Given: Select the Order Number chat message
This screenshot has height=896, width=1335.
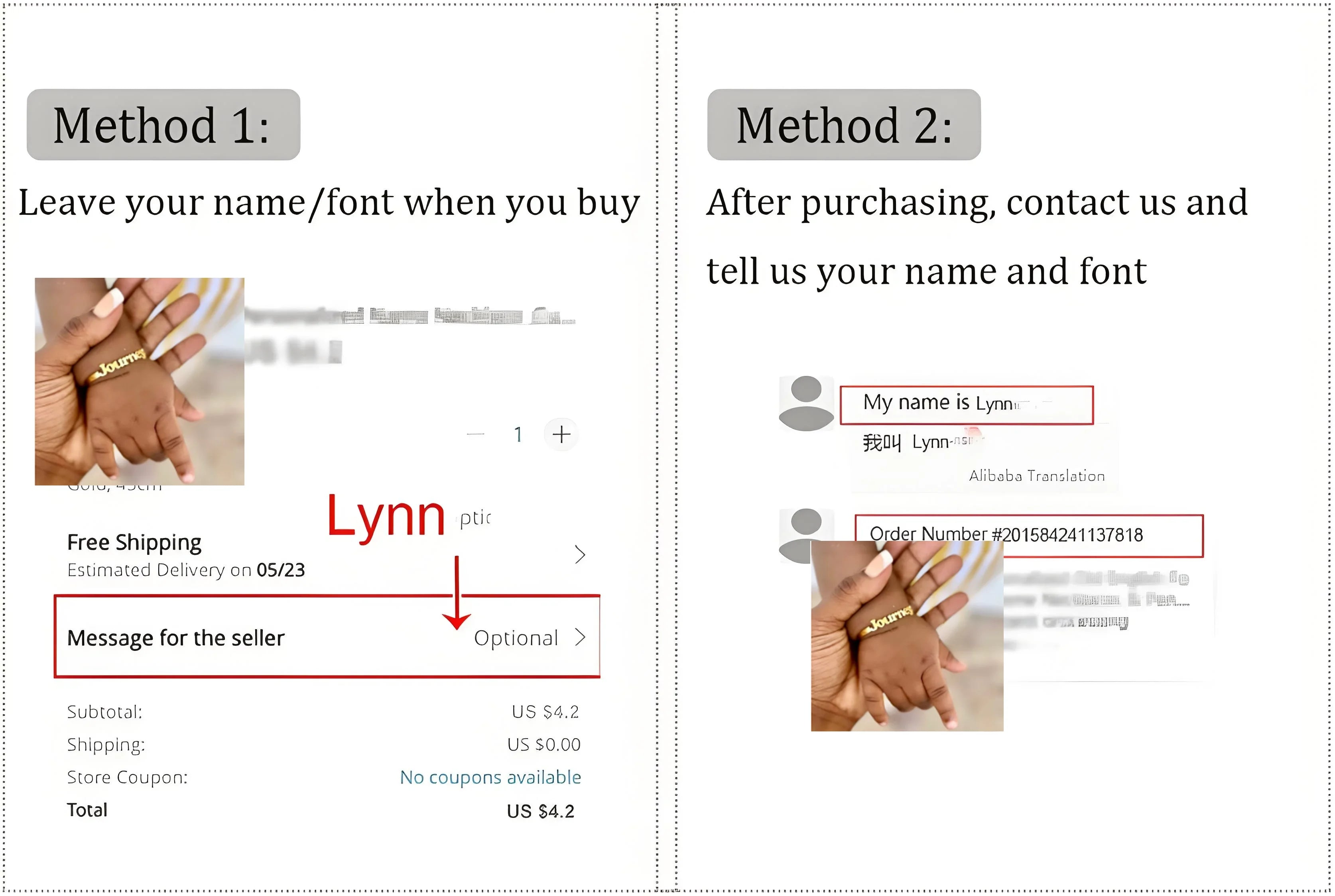Looking at the screenshot, I should click(1029, 535).
